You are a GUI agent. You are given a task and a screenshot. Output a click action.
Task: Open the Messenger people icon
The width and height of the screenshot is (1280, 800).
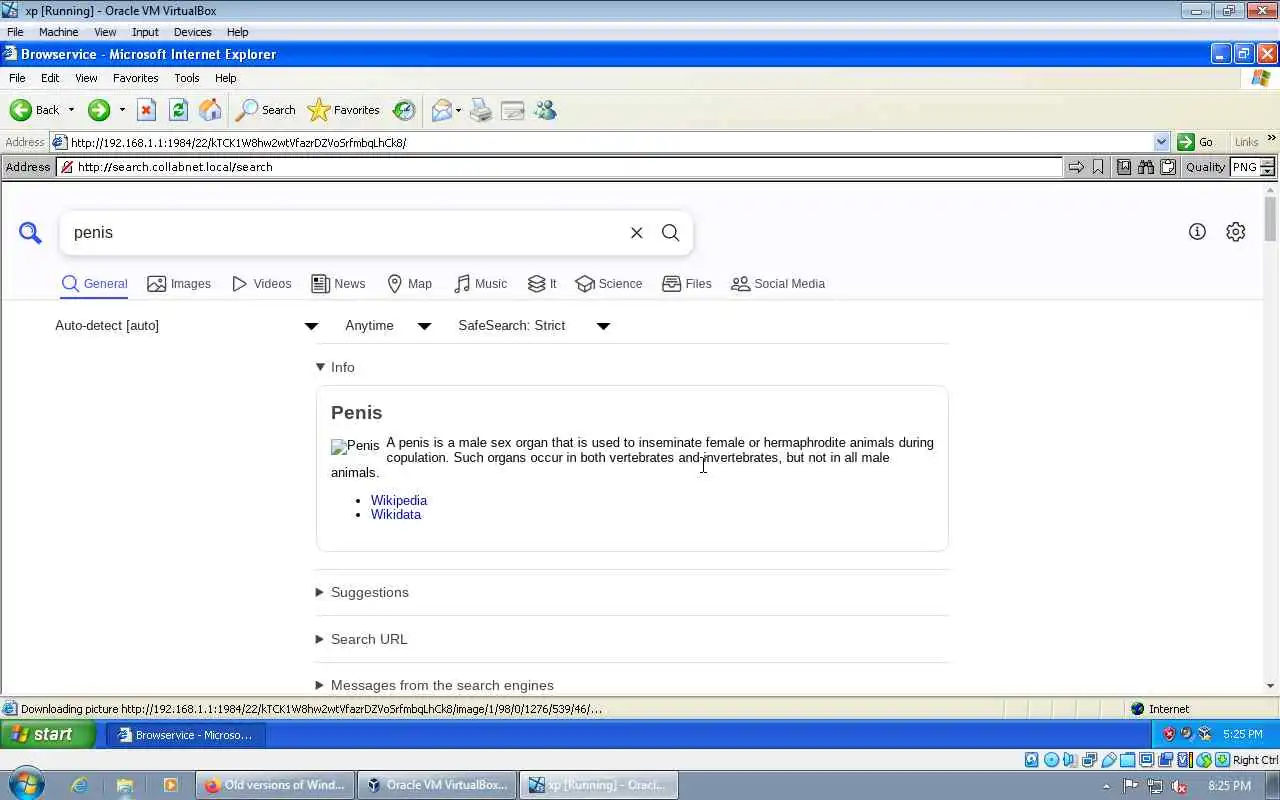[x=545, y=110]
